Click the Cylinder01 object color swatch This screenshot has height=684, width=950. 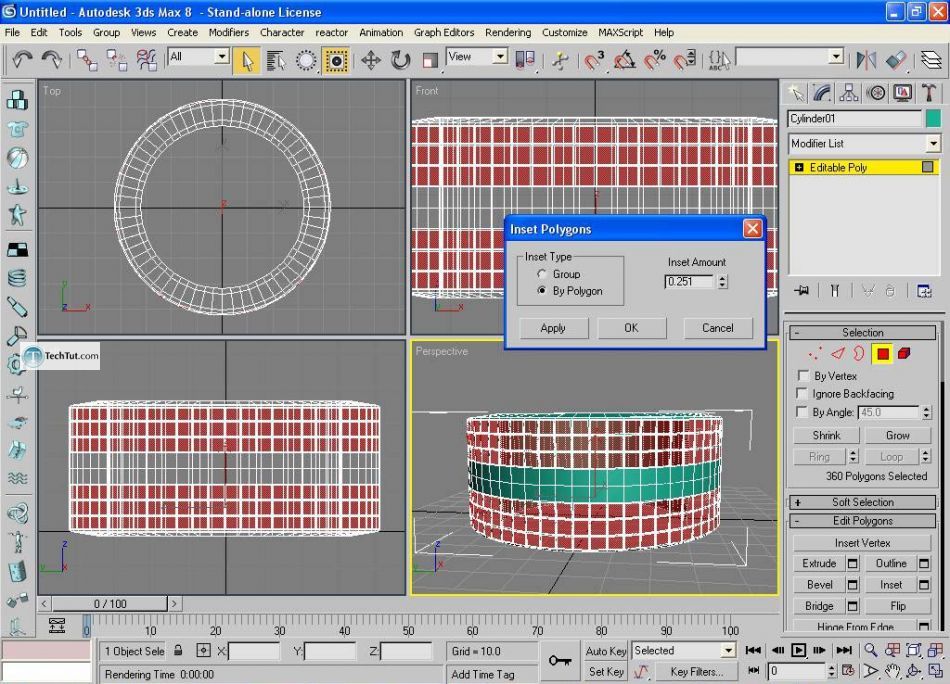tap(933, 118)
